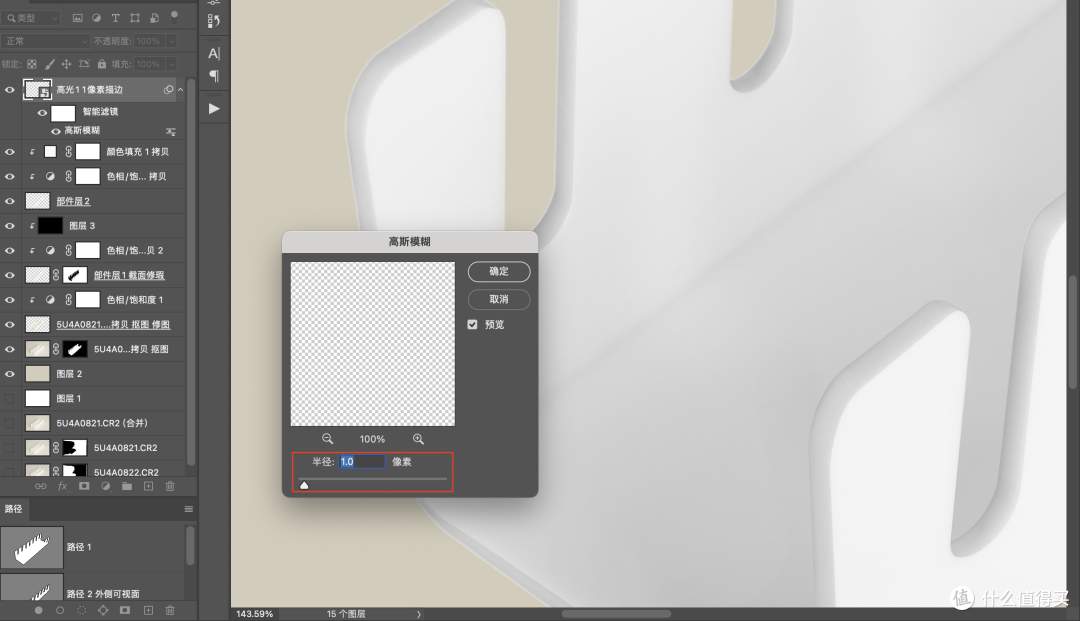Click the radius slider handle
This screenshot has width=1080, height=621.
pyautogui.click(x=304, y=485)
